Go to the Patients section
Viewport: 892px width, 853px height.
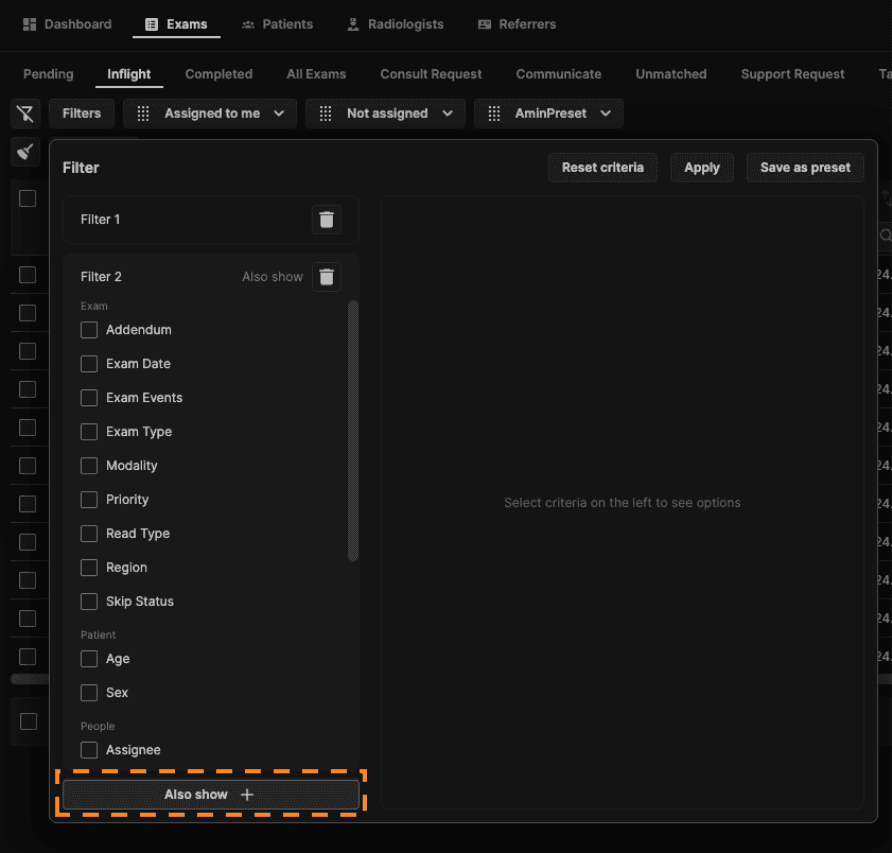[x=277, y=24]
